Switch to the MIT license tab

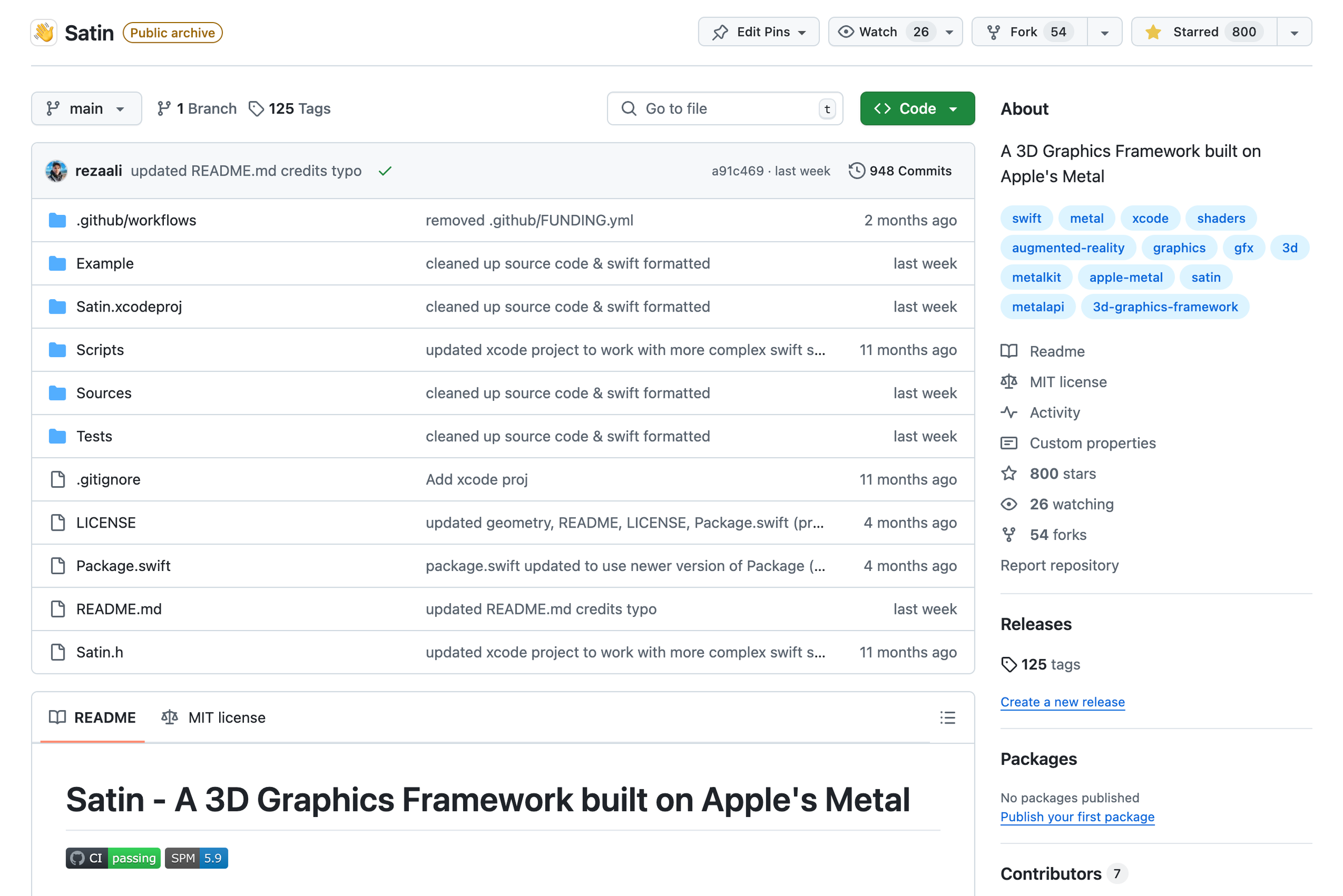(x=214, y=718)
